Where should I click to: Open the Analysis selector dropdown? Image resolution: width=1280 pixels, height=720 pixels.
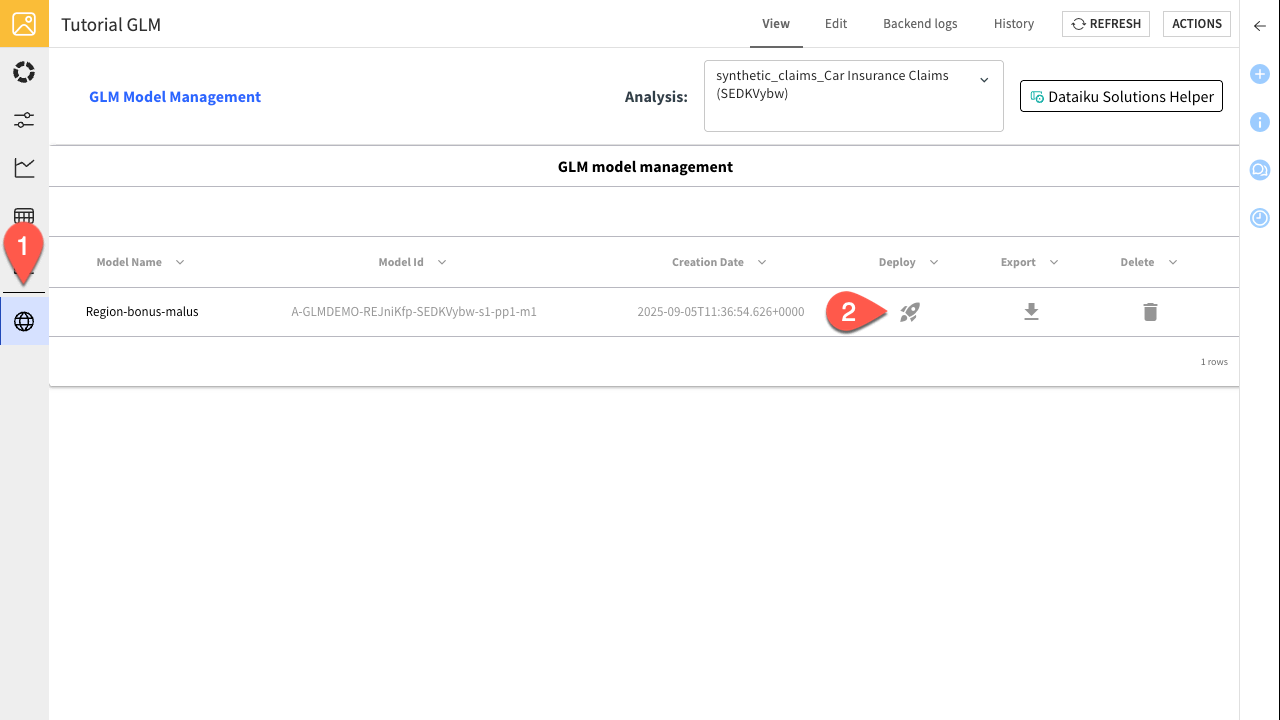983,79
